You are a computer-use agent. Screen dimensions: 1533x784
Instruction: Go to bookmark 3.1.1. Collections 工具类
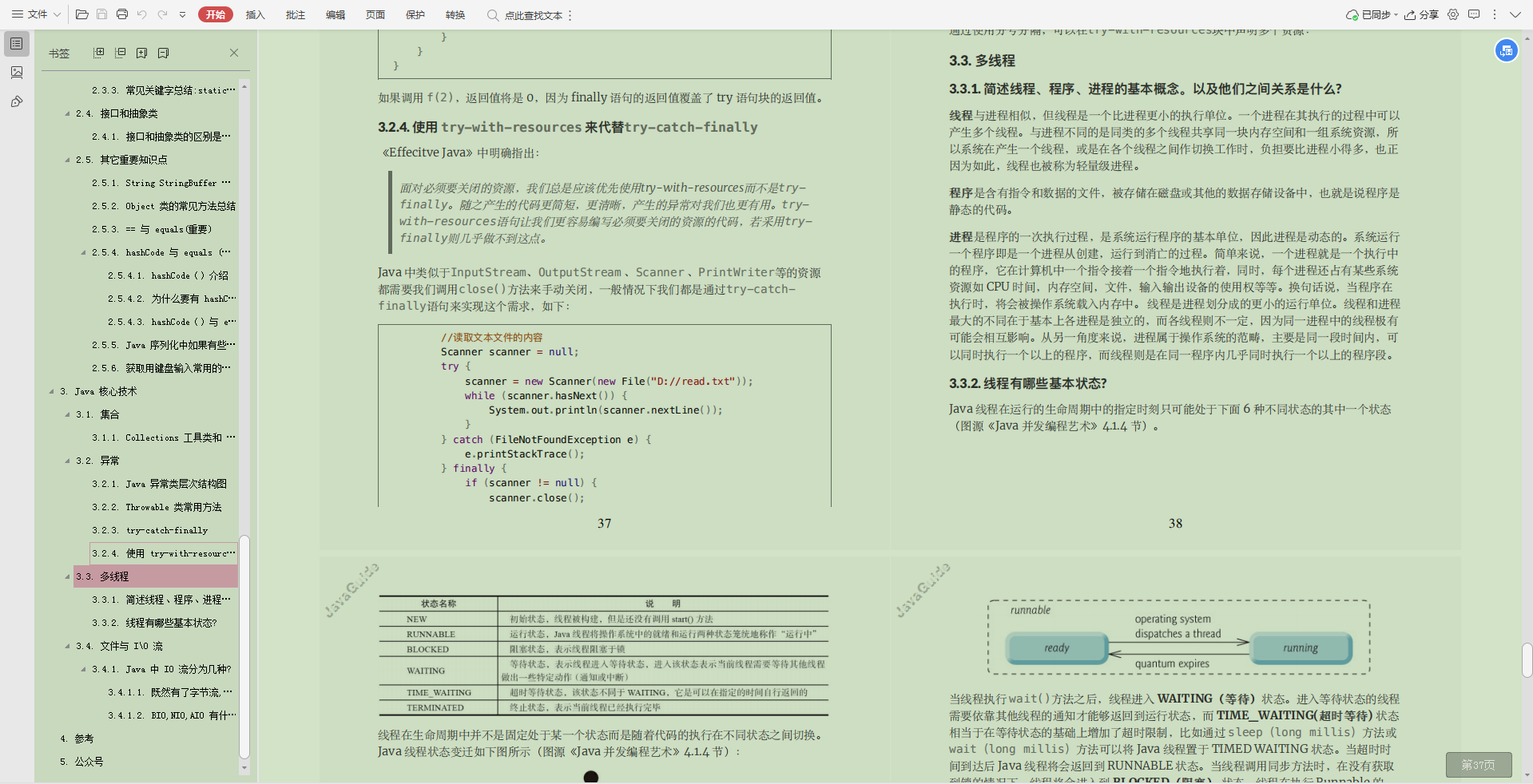[164, 438]
